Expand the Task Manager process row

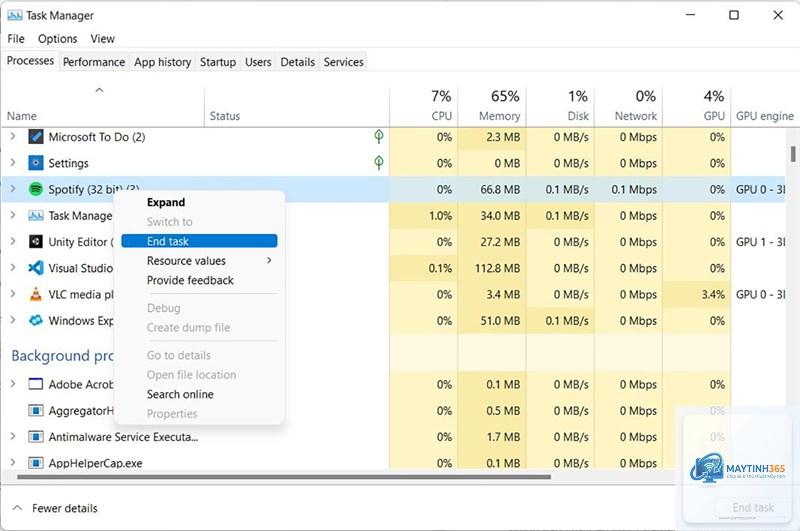pos(13,216)
